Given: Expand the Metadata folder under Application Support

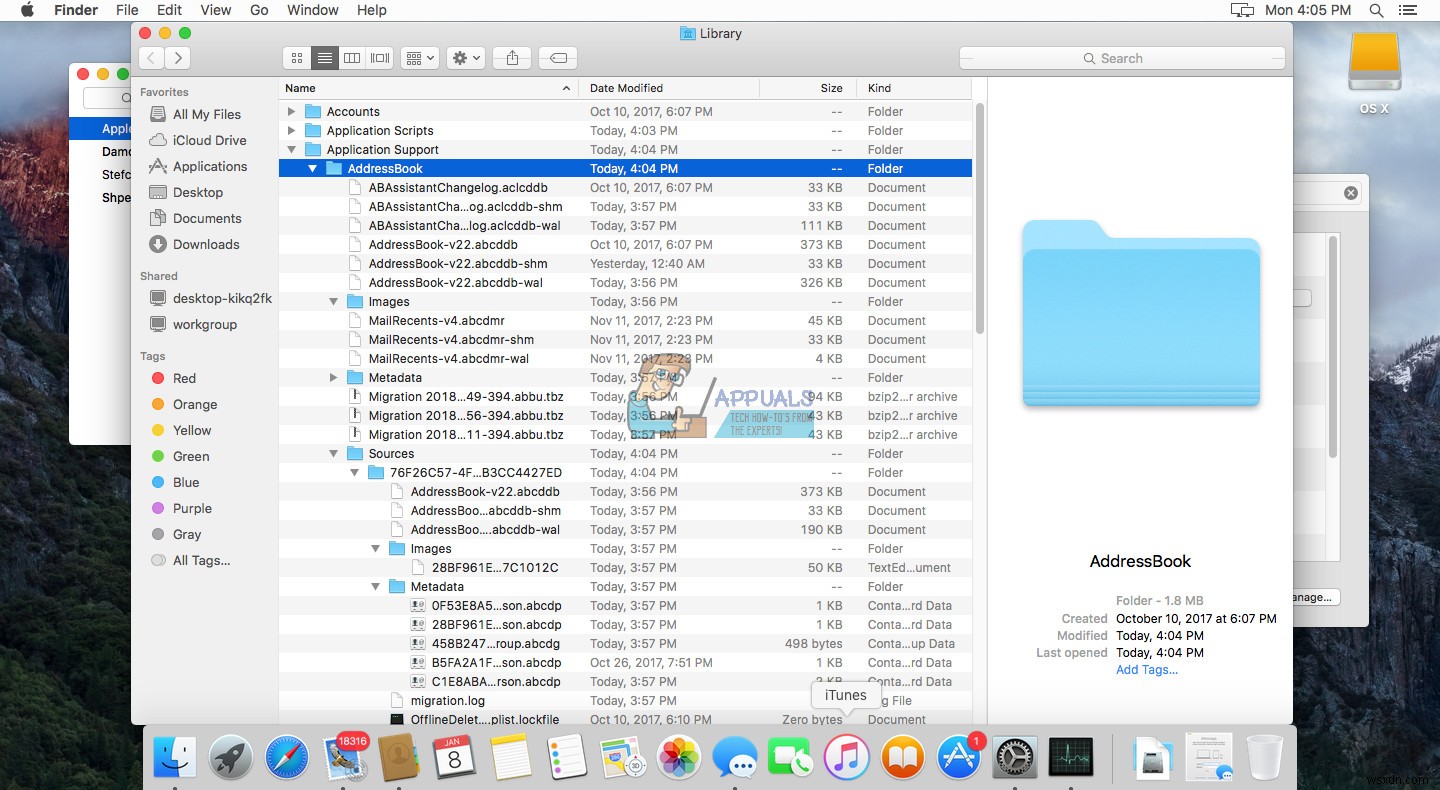Looking at the screenshot, I should tap(333, 377).
